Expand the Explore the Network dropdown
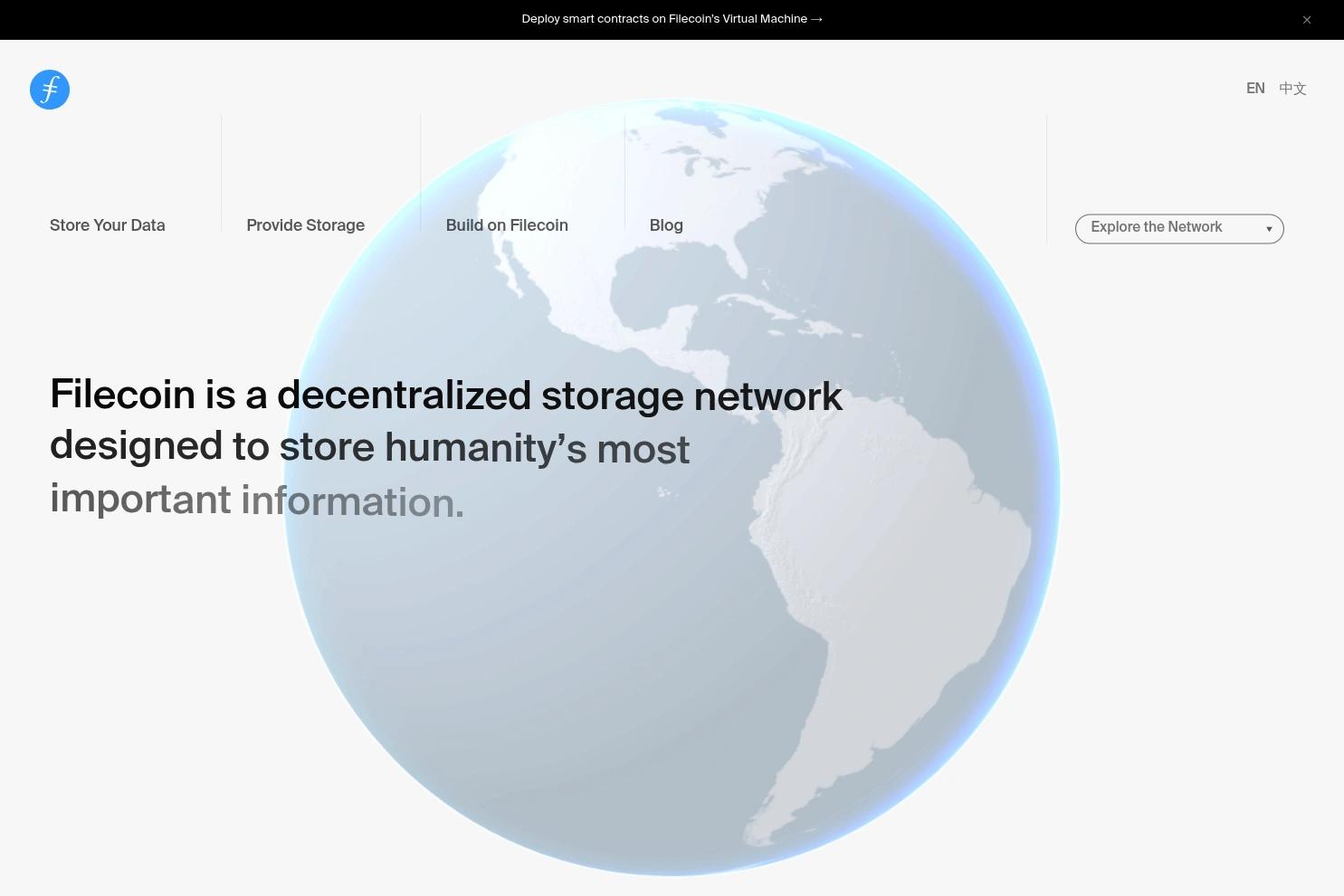This screenshot has width=1344, height=896. pos(1179,229)
